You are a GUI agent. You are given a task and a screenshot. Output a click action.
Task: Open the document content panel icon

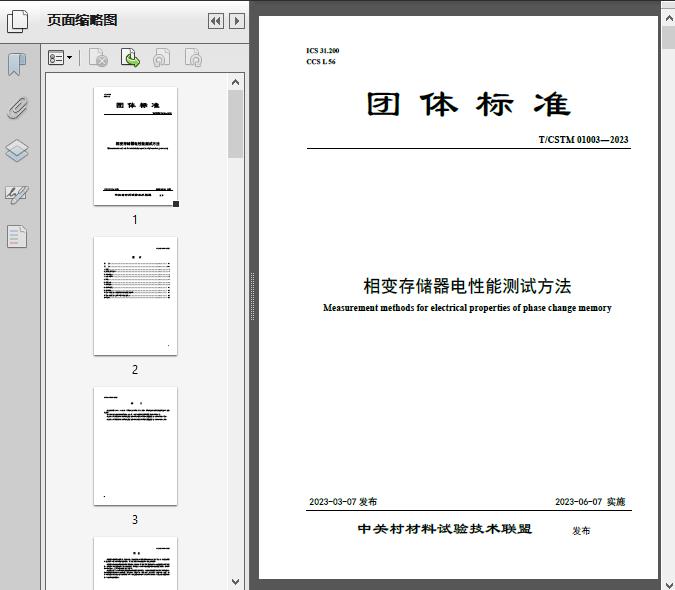(17, 237)
